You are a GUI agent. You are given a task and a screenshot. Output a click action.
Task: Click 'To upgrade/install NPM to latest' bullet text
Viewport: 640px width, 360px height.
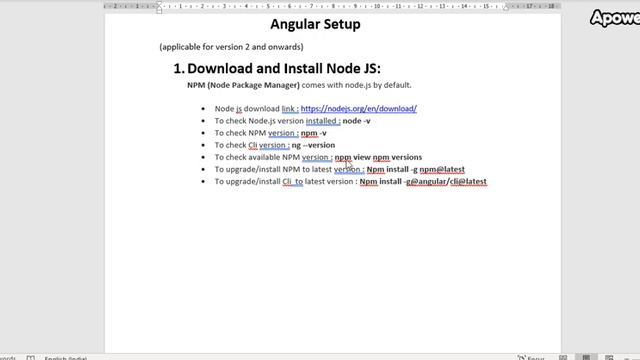(273, 169)
